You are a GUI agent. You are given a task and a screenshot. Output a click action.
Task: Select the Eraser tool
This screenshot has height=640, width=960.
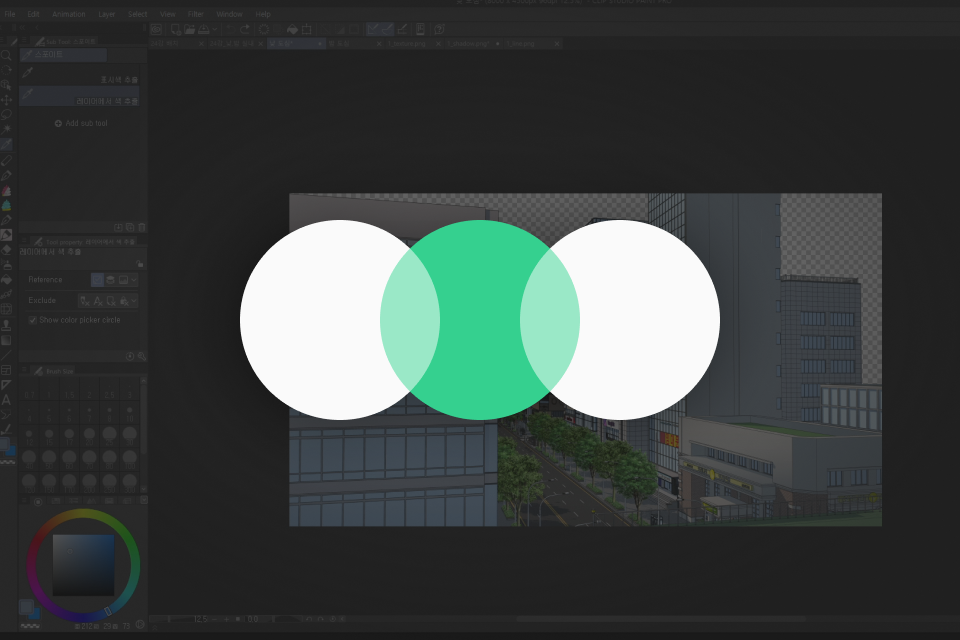(x=6, y=250)
